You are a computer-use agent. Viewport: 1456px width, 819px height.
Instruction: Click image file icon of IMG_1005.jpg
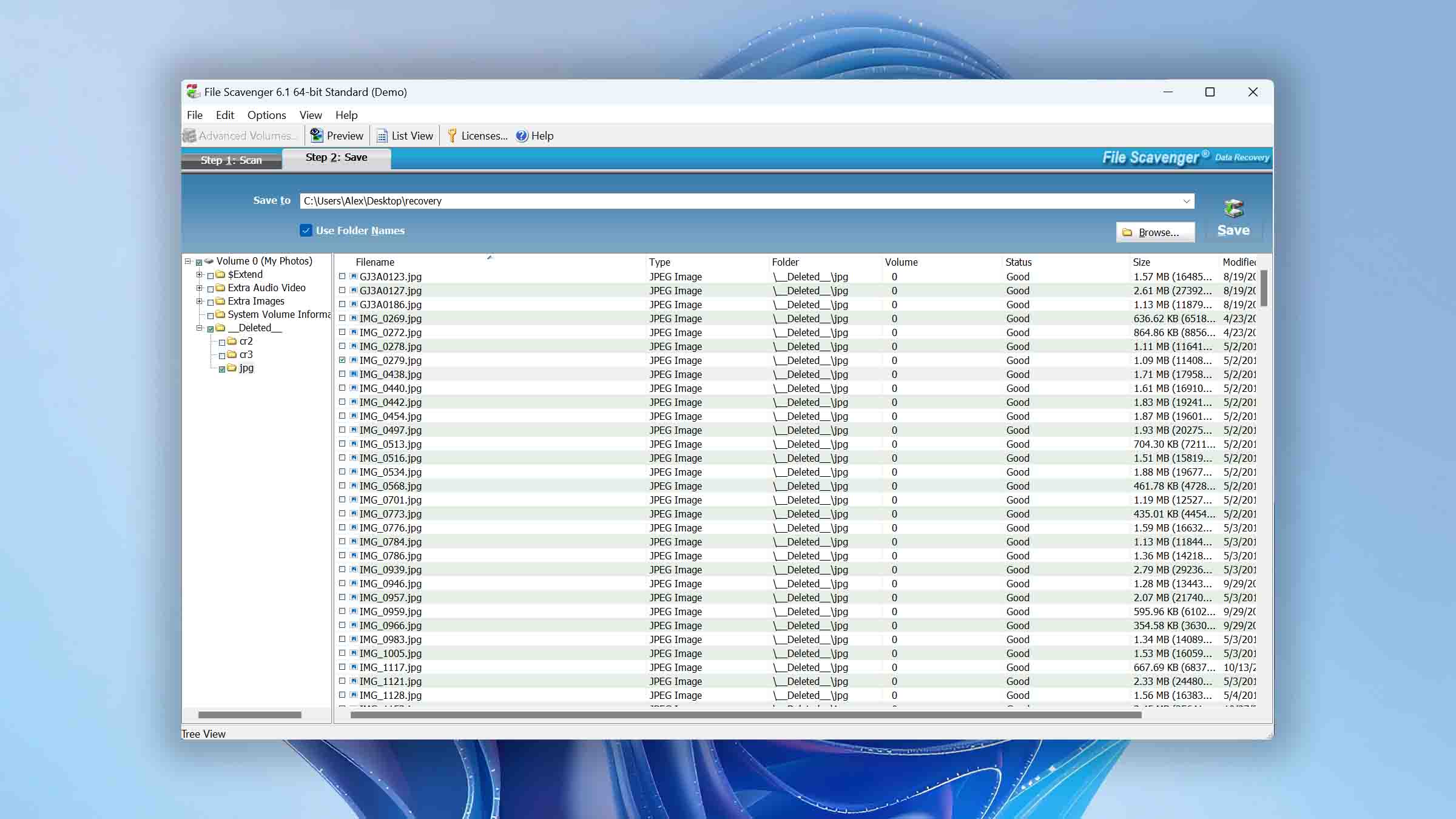(x=354, y=653)
